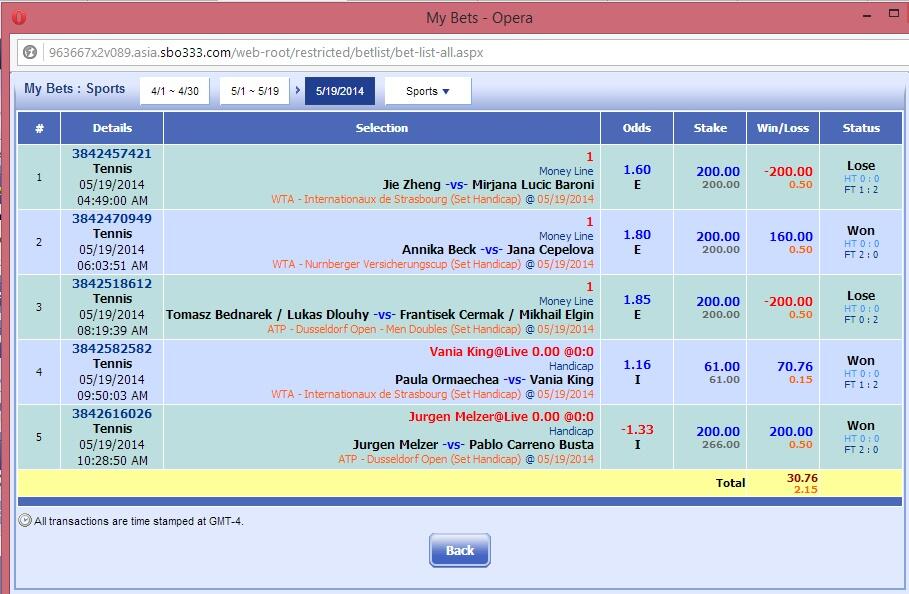Click the Win/Loss column header
This screenshot has height=594, width=909.
tap(783, 128)
